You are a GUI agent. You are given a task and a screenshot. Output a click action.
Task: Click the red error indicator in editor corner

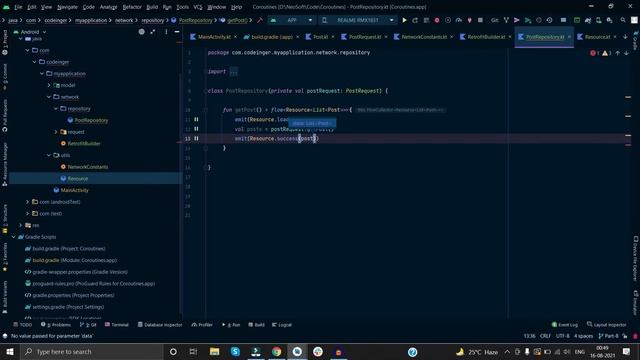[593, 53]
